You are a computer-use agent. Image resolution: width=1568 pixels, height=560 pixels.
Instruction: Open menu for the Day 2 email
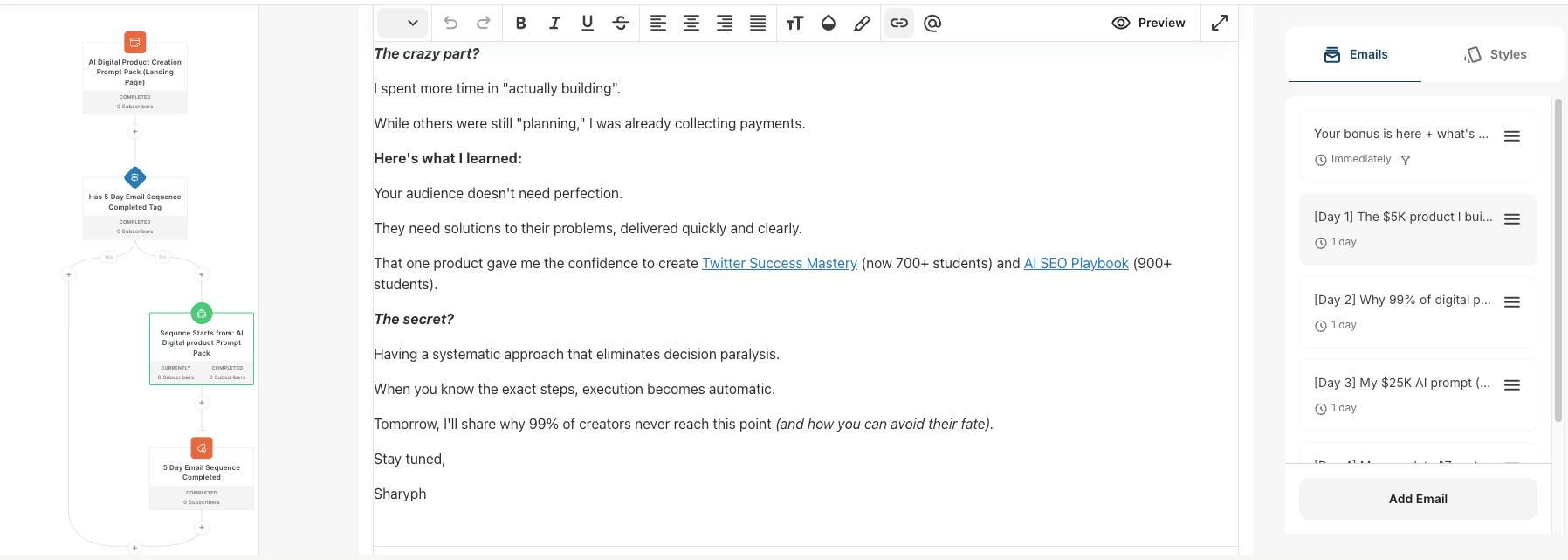coord(1512,302)
